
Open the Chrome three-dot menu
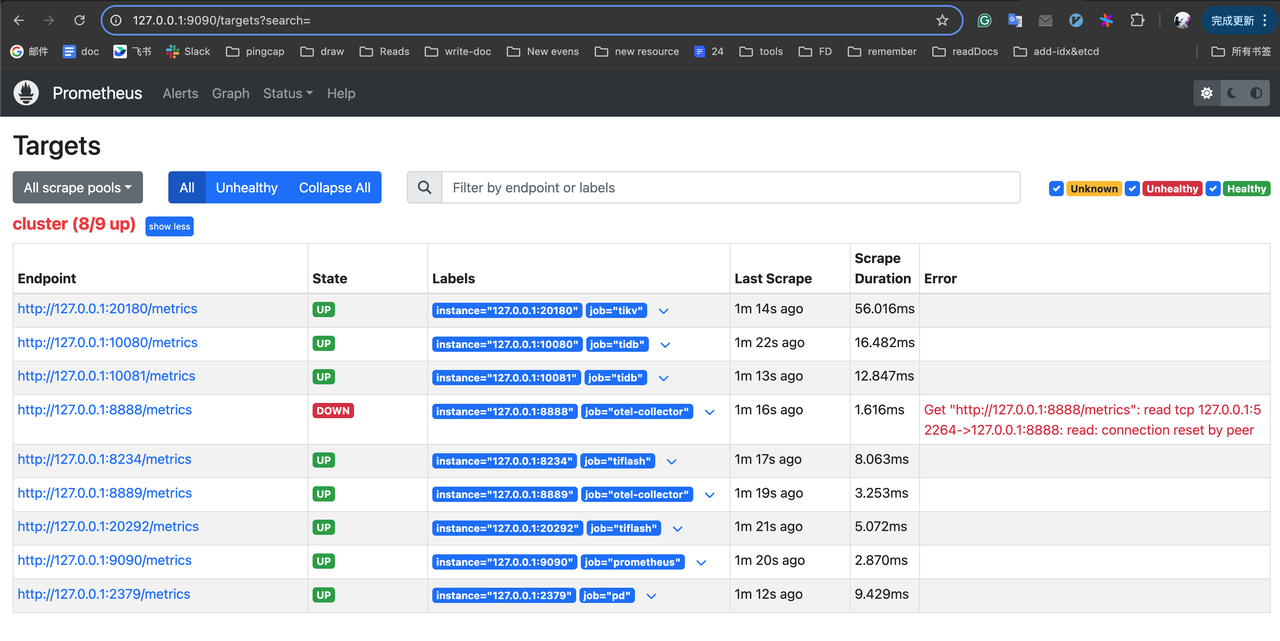1265,20
